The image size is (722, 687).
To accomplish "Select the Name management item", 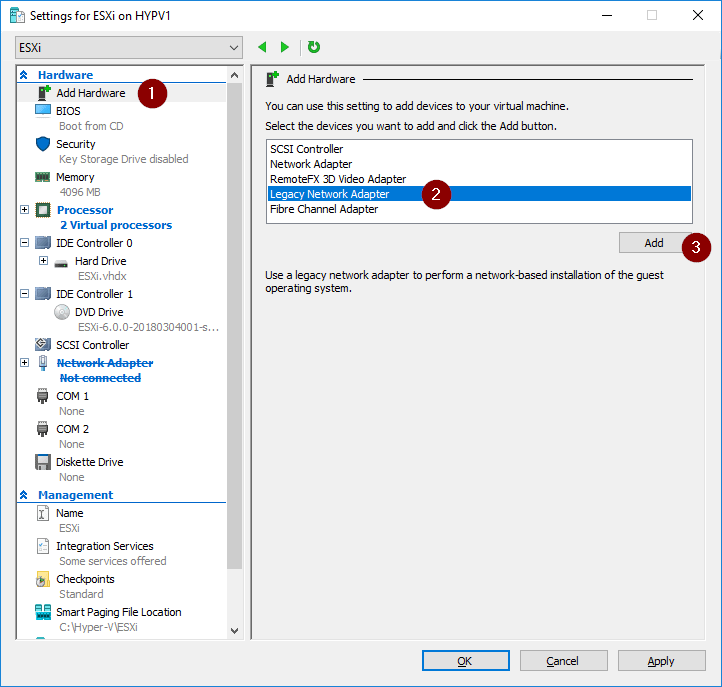I will (70, 513).
